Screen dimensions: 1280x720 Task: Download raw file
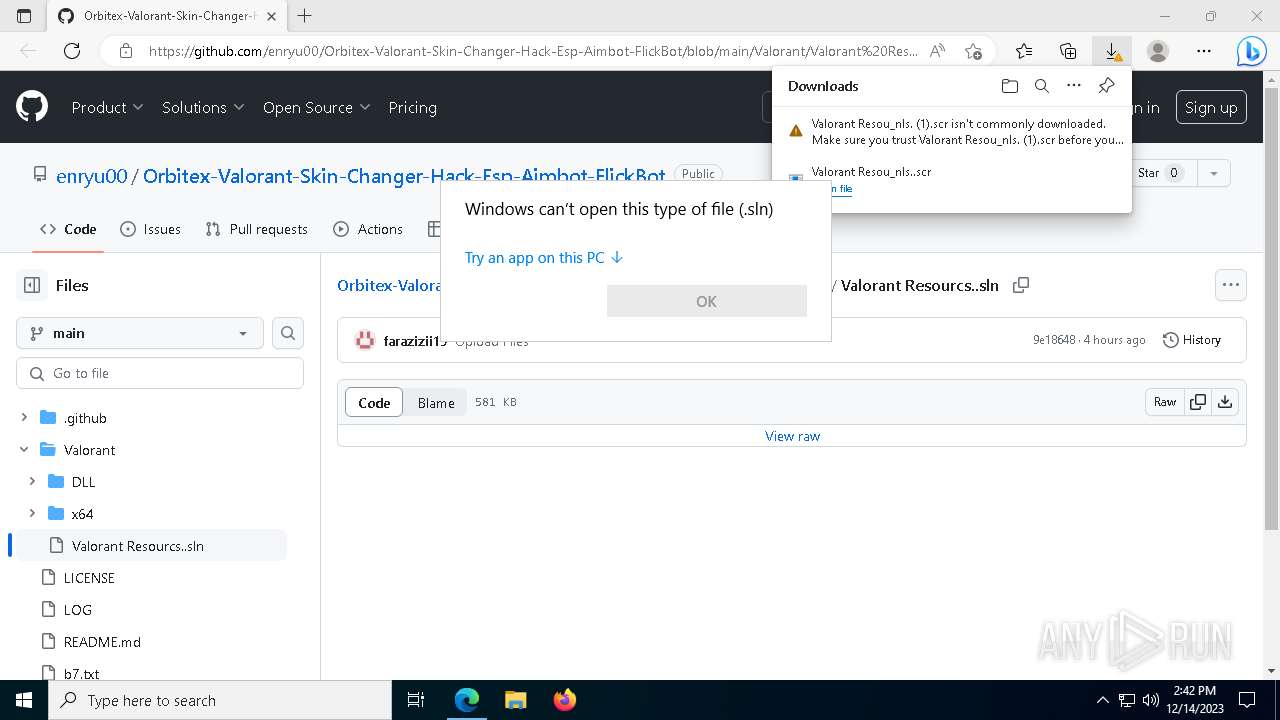coord(1225,402)
